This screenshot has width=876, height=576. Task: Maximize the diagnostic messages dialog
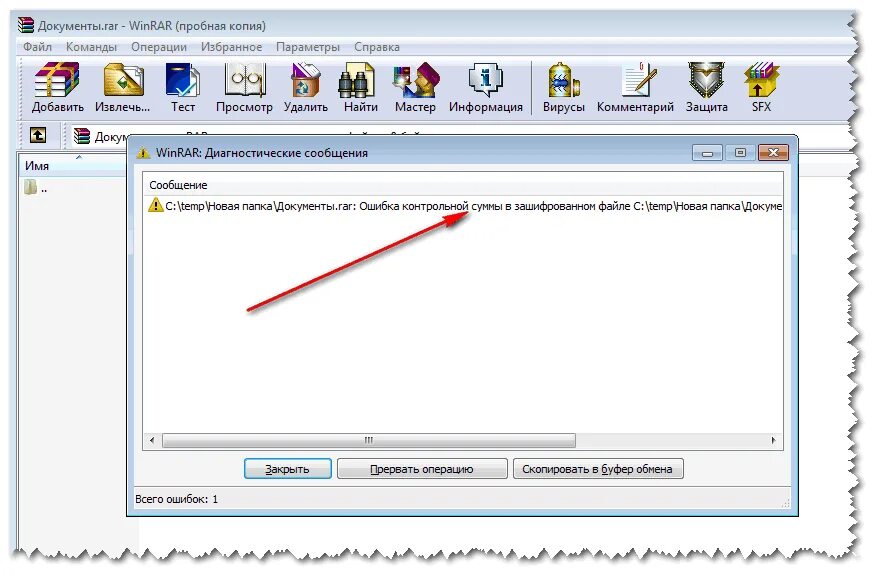tap(740, 153)
